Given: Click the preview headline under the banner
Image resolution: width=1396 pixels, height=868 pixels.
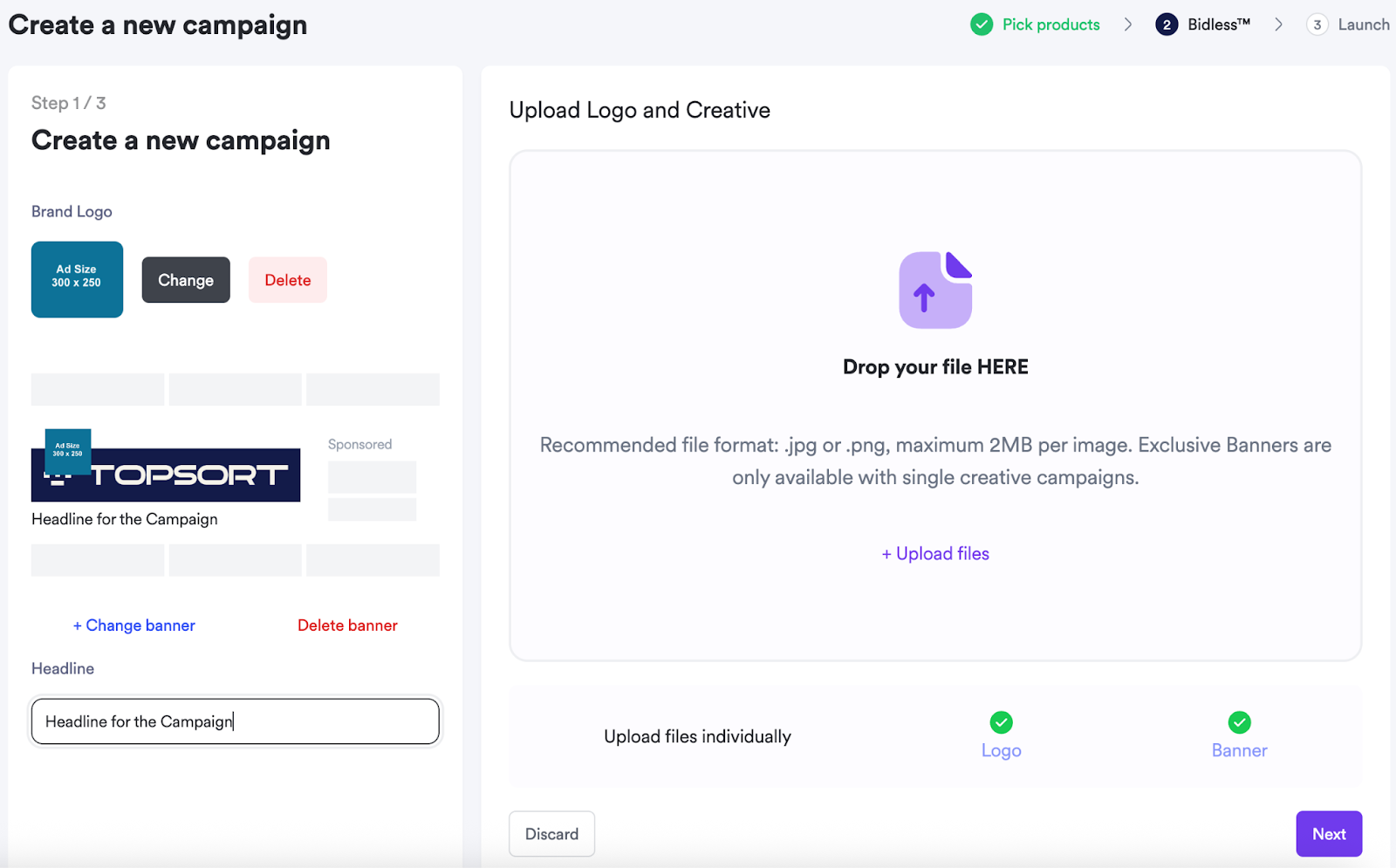Looking at the screenshot, I should (x=125, y=519).
